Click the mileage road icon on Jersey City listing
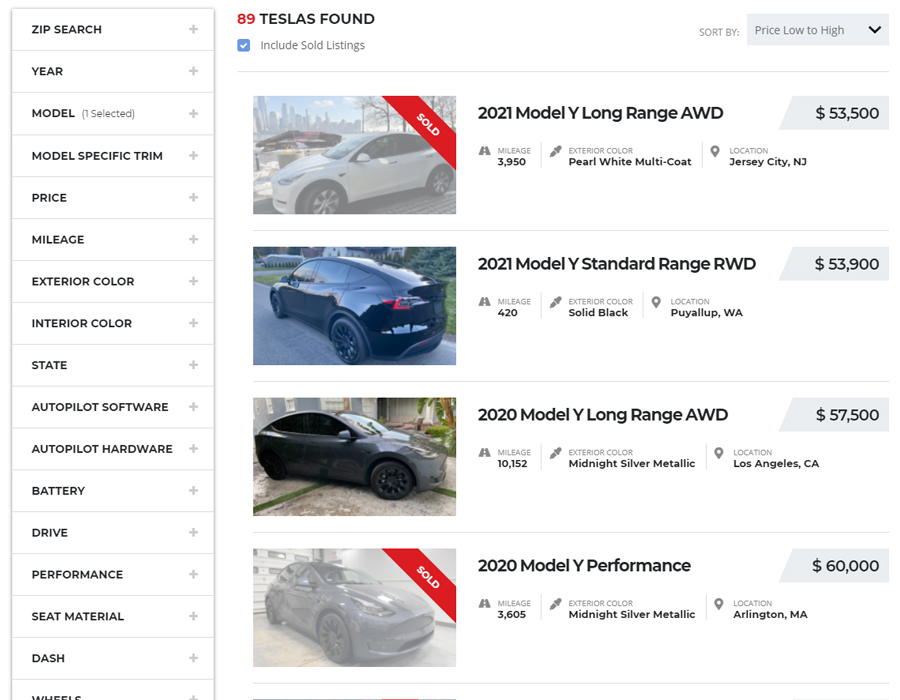Viewport: 900px width, 700px height. click(x=485, y=152)
